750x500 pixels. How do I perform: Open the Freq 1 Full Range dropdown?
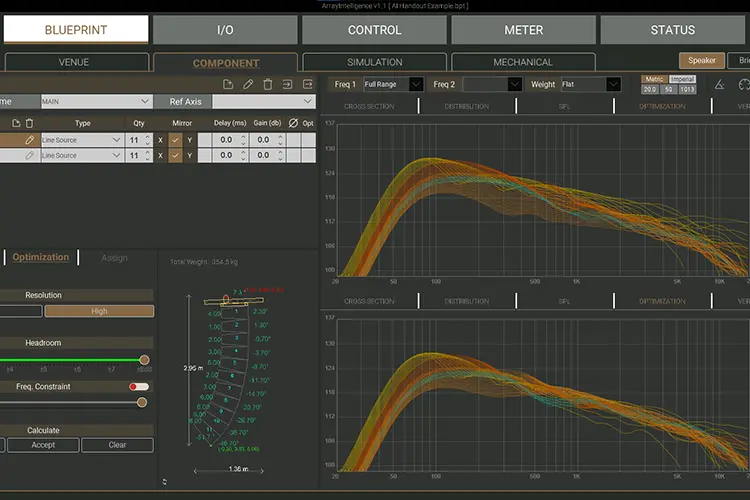pos(393,84)
